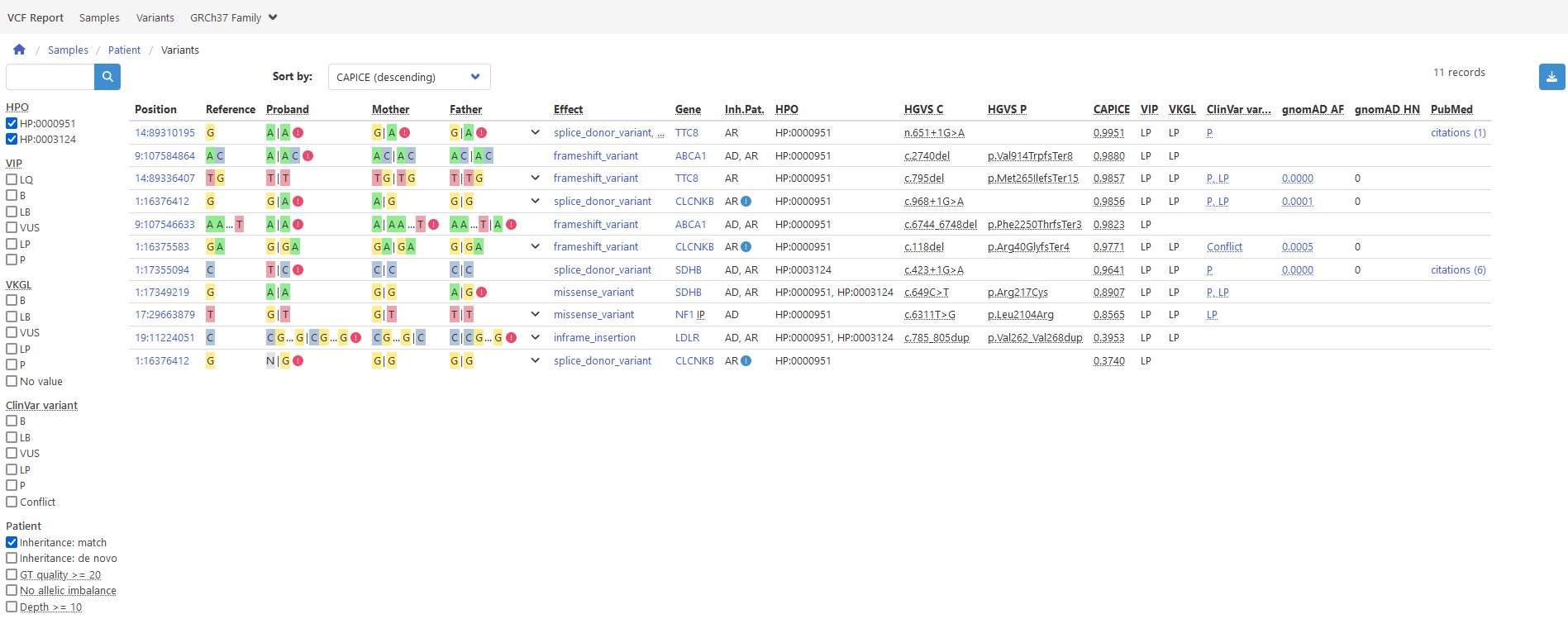Expand effects for 19:11224051 row
The width and height of the screenshot is (1568, 619).
point(535,337)
